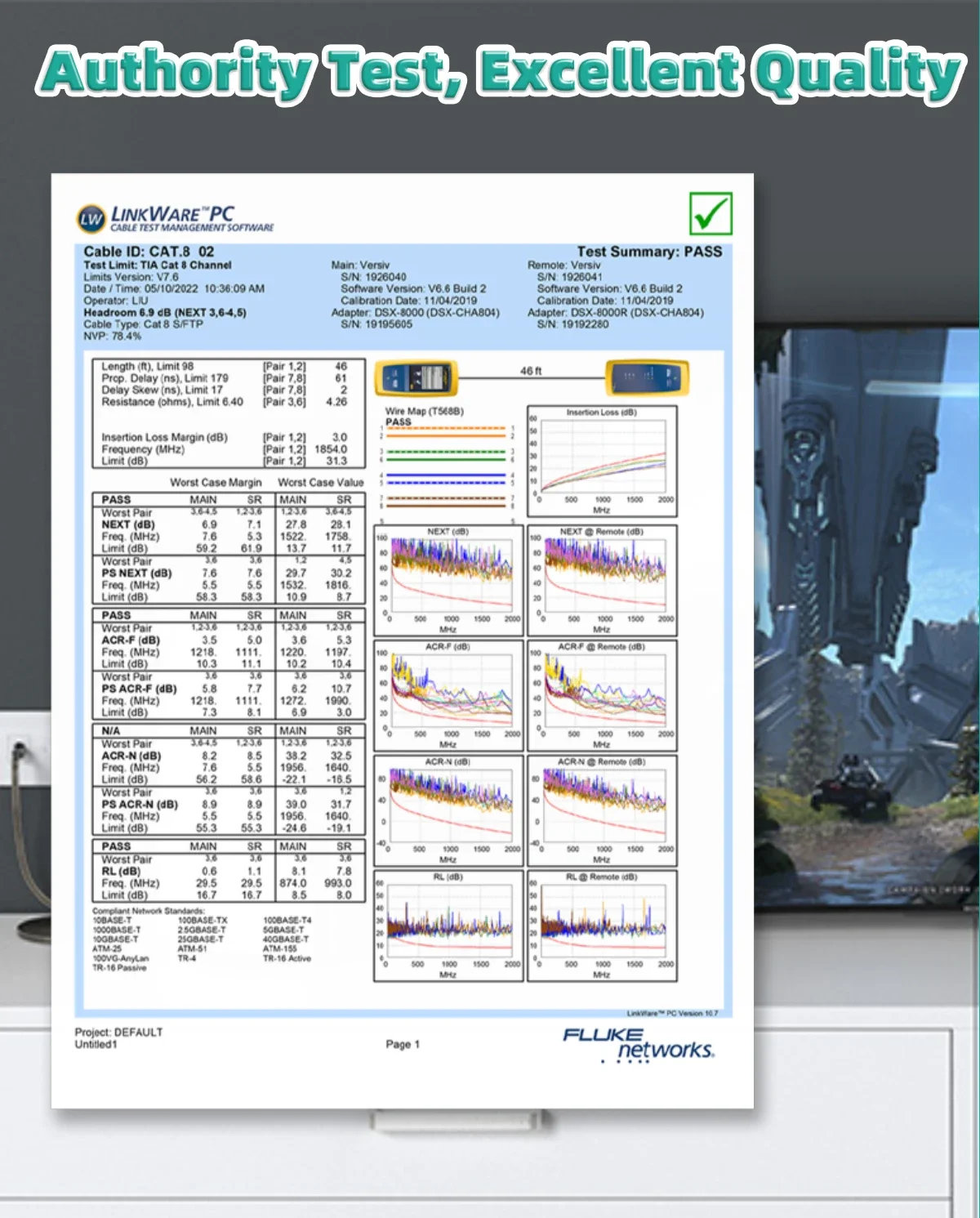
Task: Click main serial number S/N: 1926040
Action: [373, 277]
